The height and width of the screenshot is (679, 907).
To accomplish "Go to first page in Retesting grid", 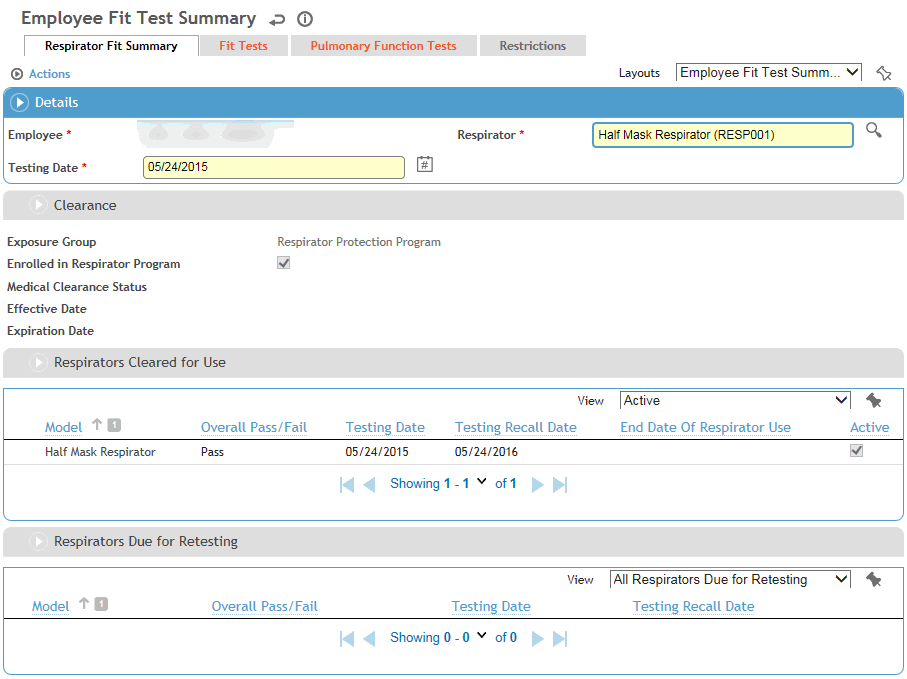I will click(x=347, y=638).
